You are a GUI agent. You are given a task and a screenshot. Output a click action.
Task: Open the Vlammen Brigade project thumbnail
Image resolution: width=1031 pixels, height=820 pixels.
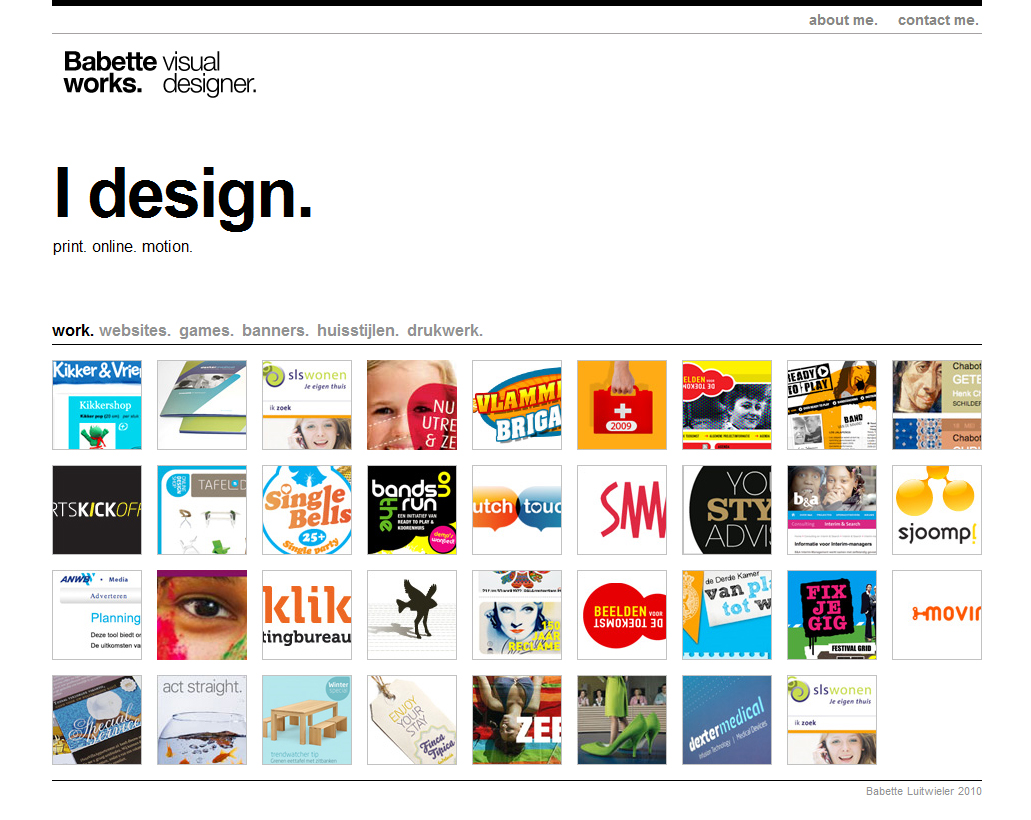tap(517, 405)
